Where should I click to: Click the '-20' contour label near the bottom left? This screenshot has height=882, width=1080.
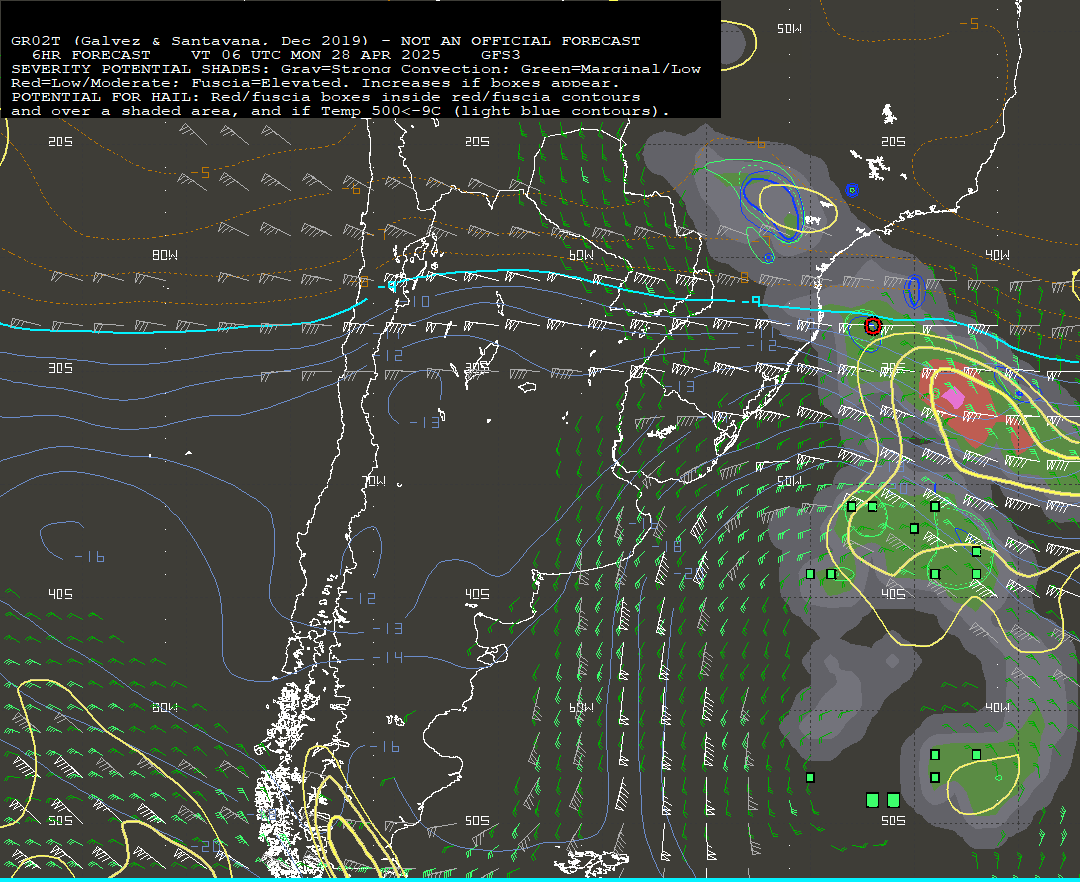(x=206, y=846)
